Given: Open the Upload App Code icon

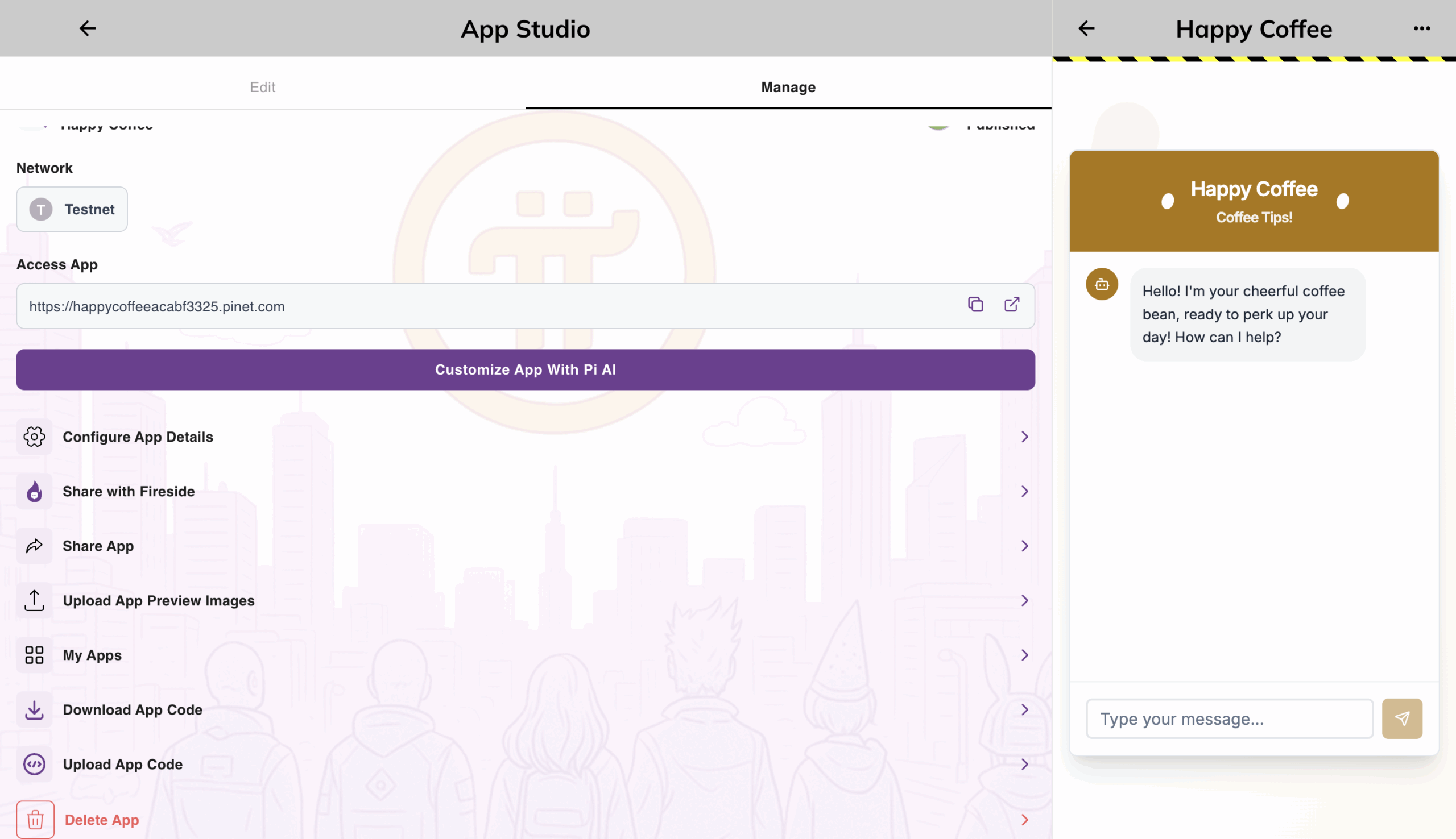Looking at the screenshot, I should (x=34, y=764).
